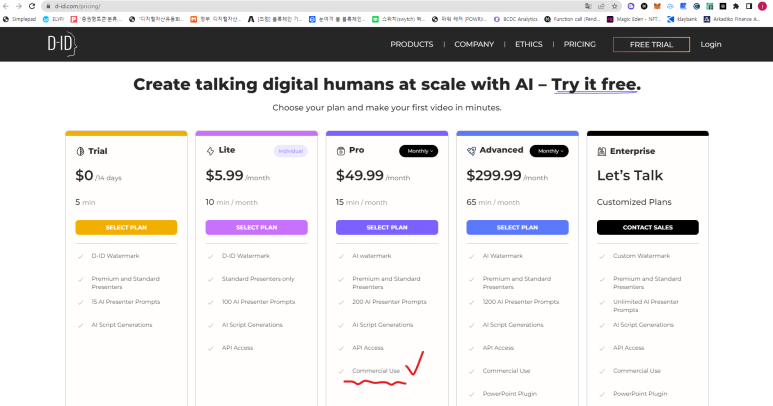Toggle the Lite plan Individual badge
773x406 pixels.
pyautogui.click(x=290, y=151)
